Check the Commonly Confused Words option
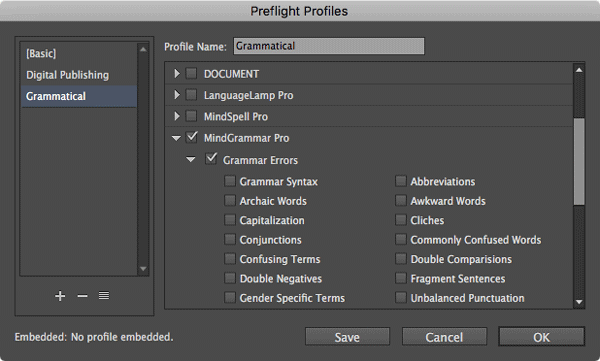Viewport: 600px width, 361px height. point(401,239)
